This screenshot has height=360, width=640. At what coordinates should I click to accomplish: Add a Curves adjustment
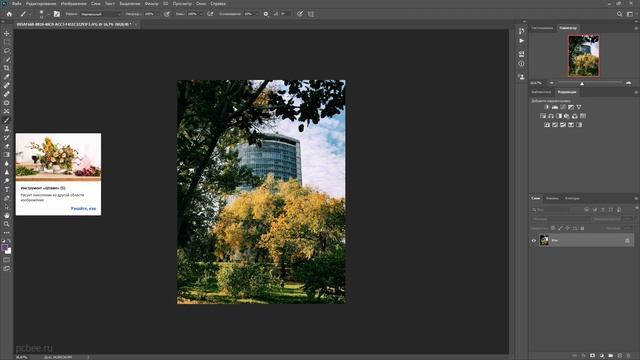click(x=563, y=107)
